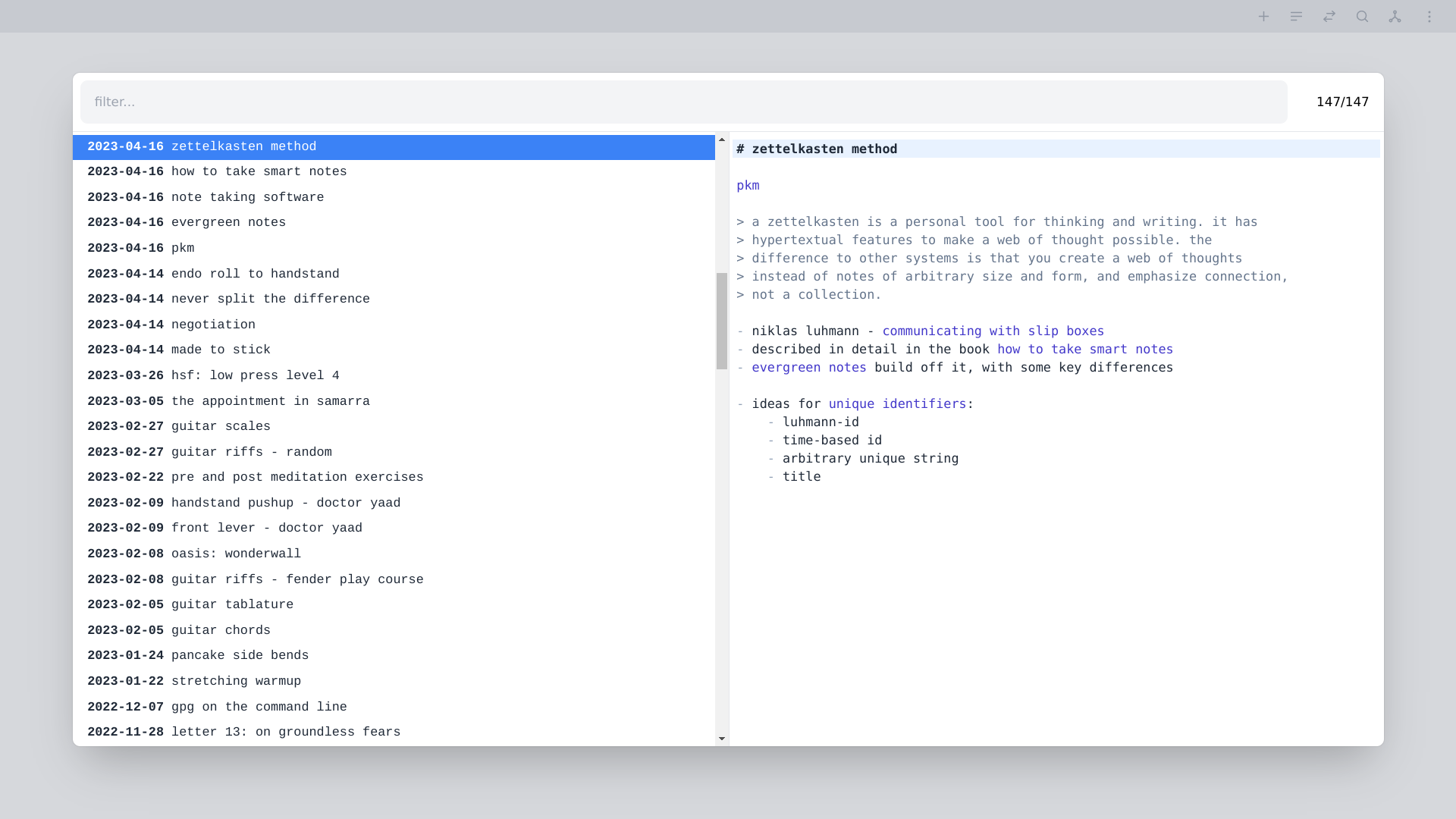Select 'evergreen notes' list row
Viewport: 1456px width, 819px height.
pos(394,223)
